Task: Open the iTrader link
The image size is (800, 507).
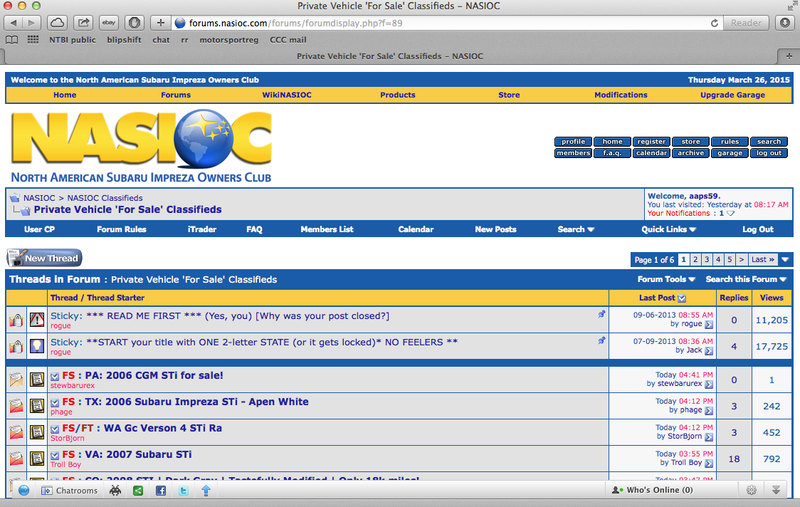Action: [x=202, y=230]
